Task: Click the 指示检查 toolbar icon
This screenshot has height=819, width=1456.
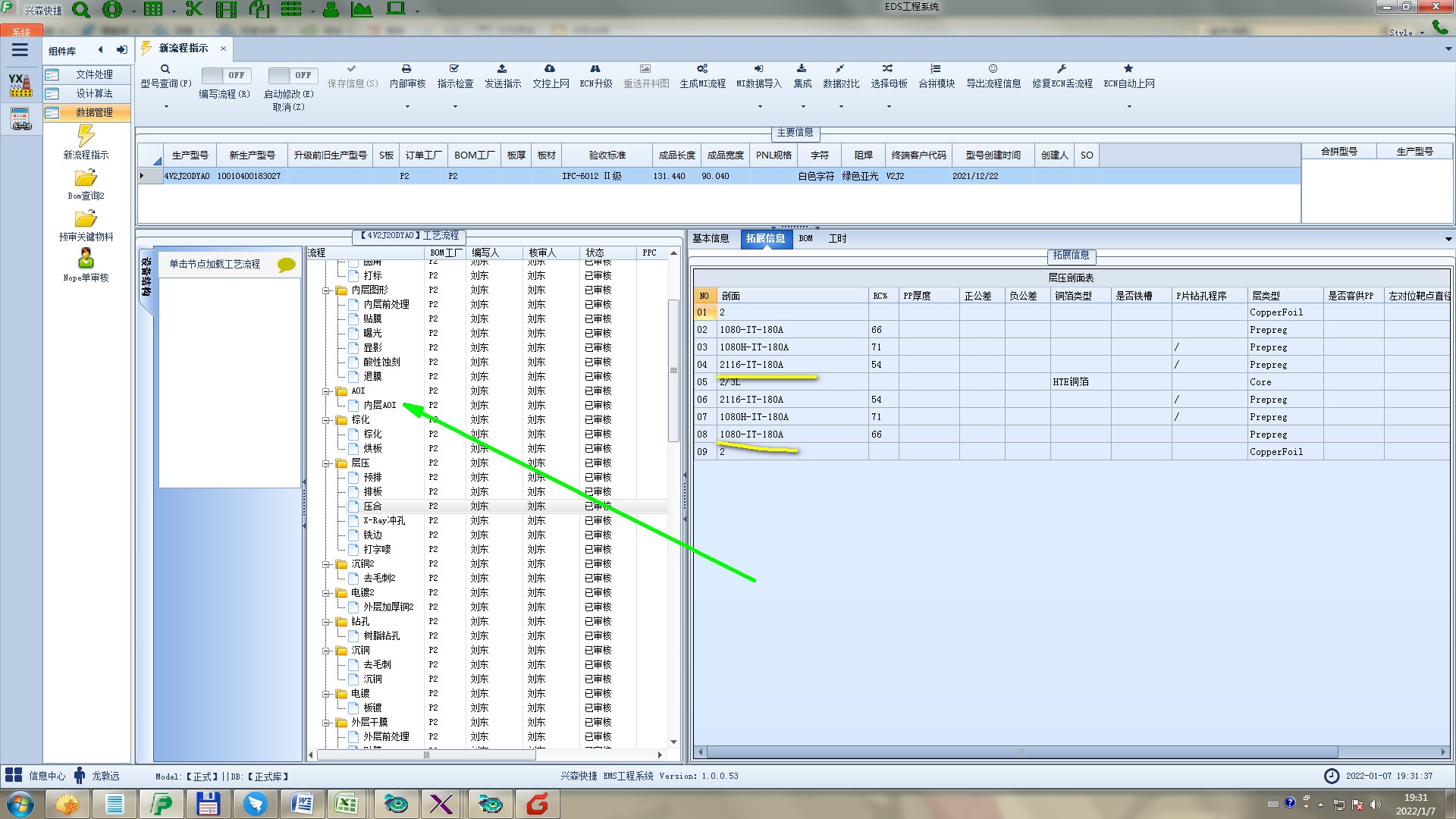Action: pos(454,69)
